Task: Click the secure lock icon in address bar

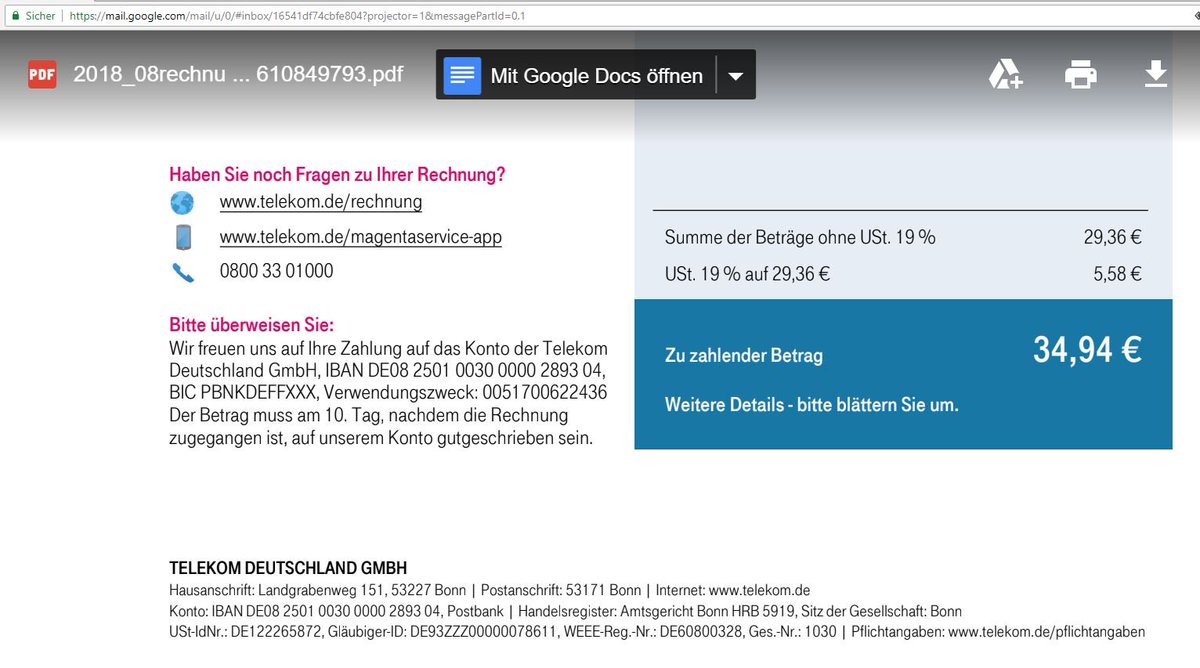Action: coord(15,16)
